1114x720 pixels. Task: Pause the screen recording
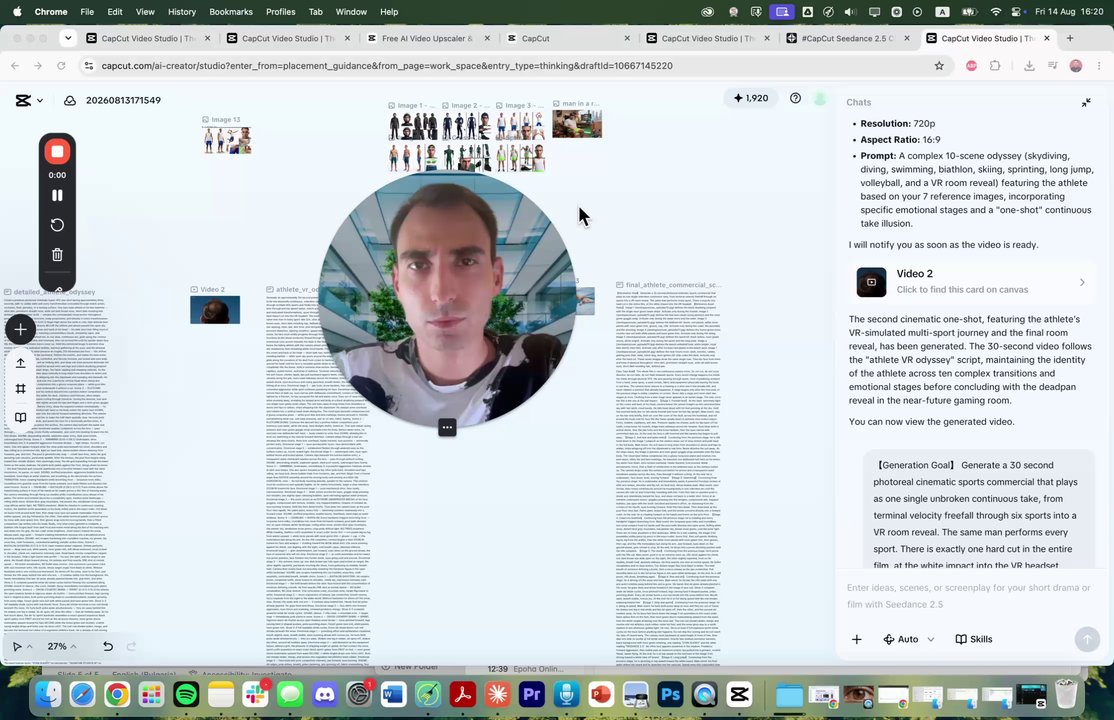57,195
